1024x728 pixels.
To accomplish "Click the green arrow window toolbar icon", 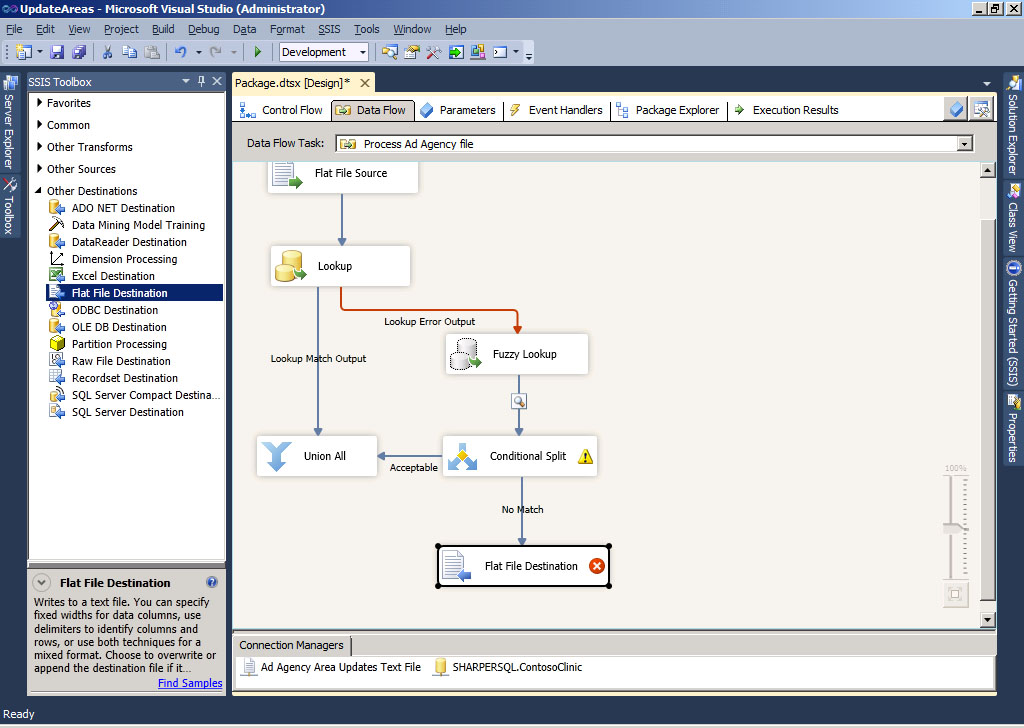I will tap(456, 52).
